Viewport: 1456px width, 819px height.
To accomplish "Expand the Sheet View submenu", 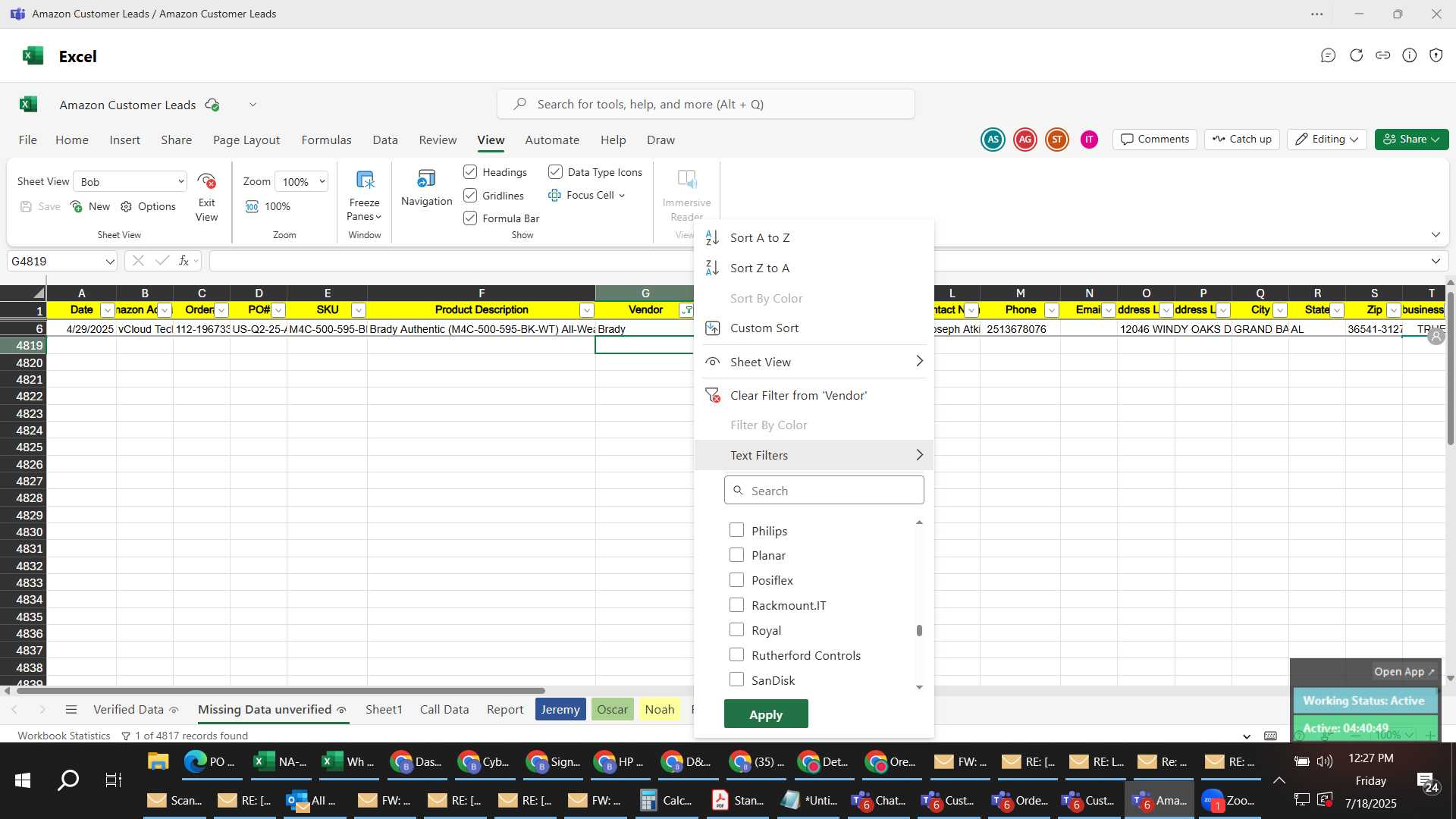I will point(814,362).
